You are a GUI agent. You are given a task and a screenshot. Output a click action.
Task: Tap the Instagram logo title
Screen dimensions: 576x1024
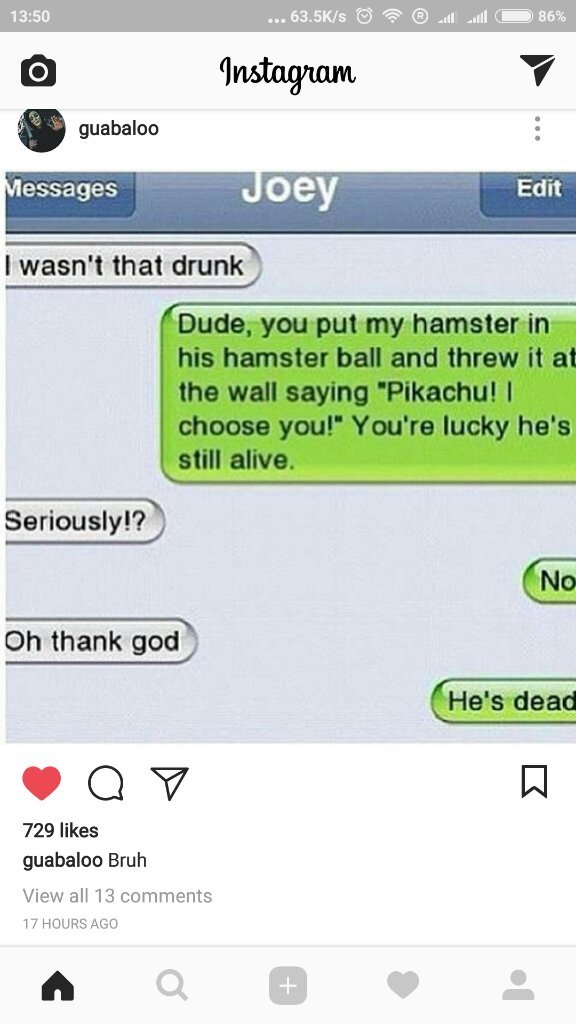coord(288,73)
